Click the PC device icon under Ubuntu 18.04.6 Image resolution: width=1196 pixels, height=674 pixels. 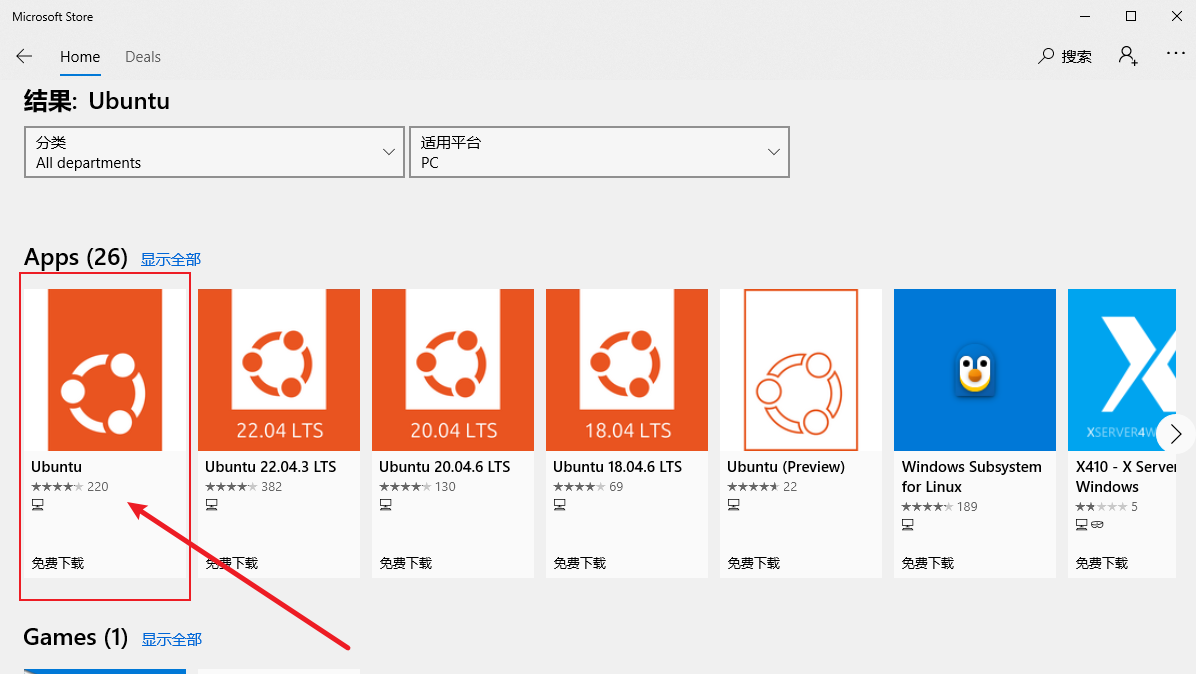tap(559, 505)
